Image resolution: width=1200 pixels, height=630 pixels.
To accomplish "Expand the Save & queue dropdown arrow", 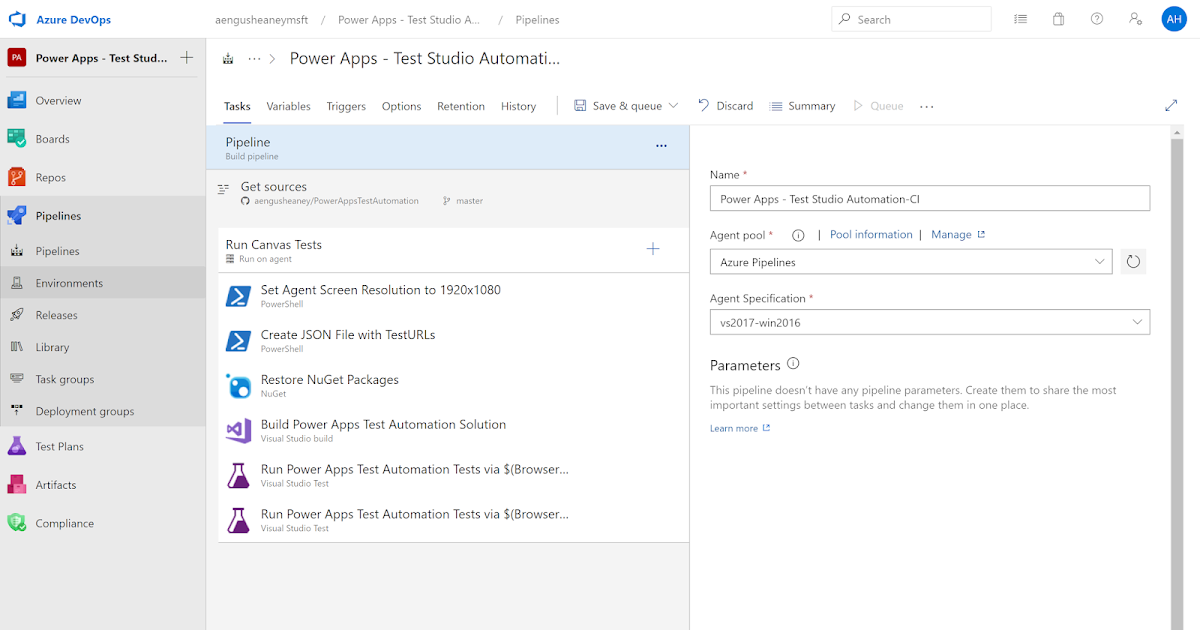I will (x=673, y=105).
